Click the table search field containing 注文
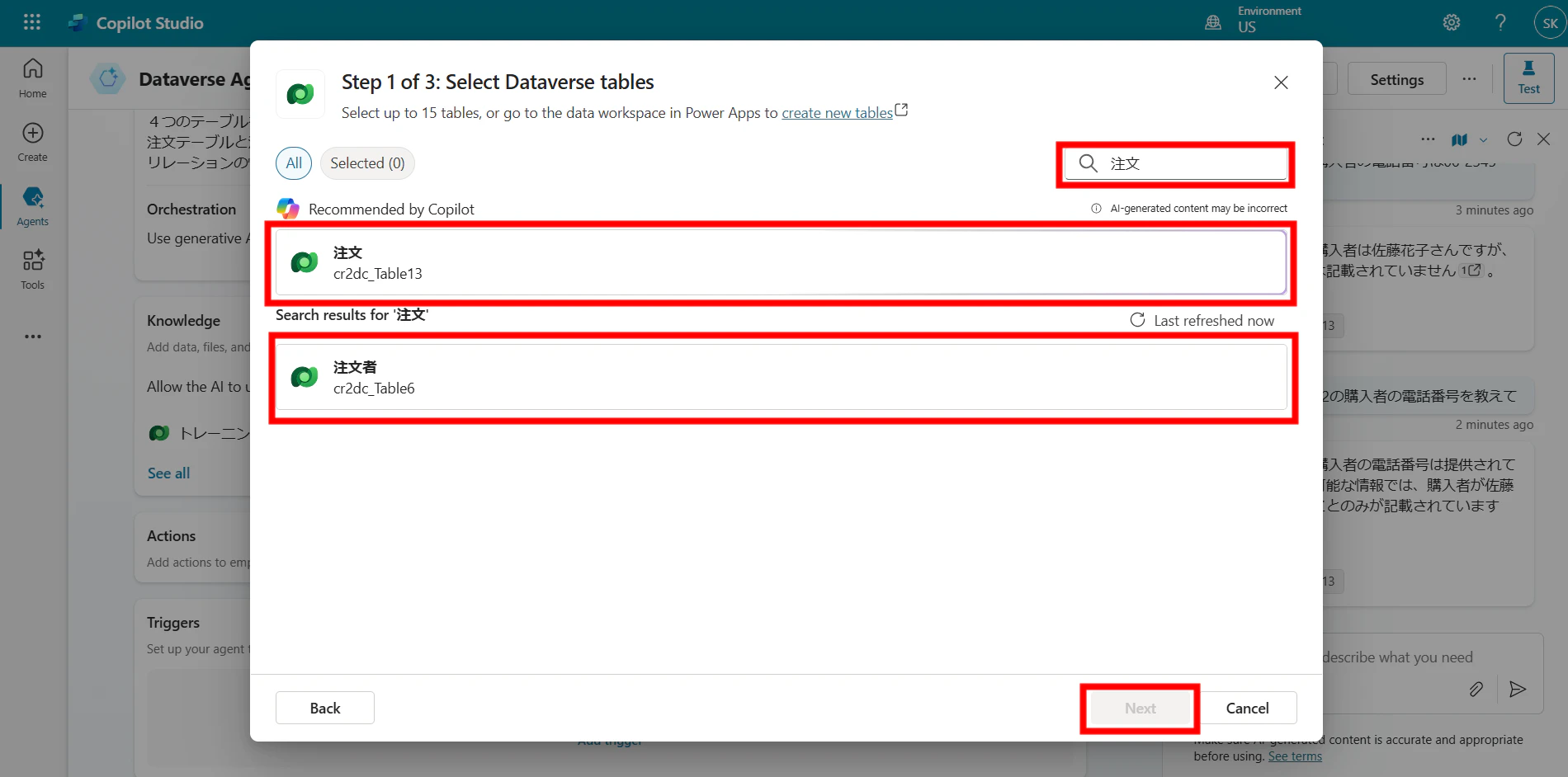 click(1176, 163)
